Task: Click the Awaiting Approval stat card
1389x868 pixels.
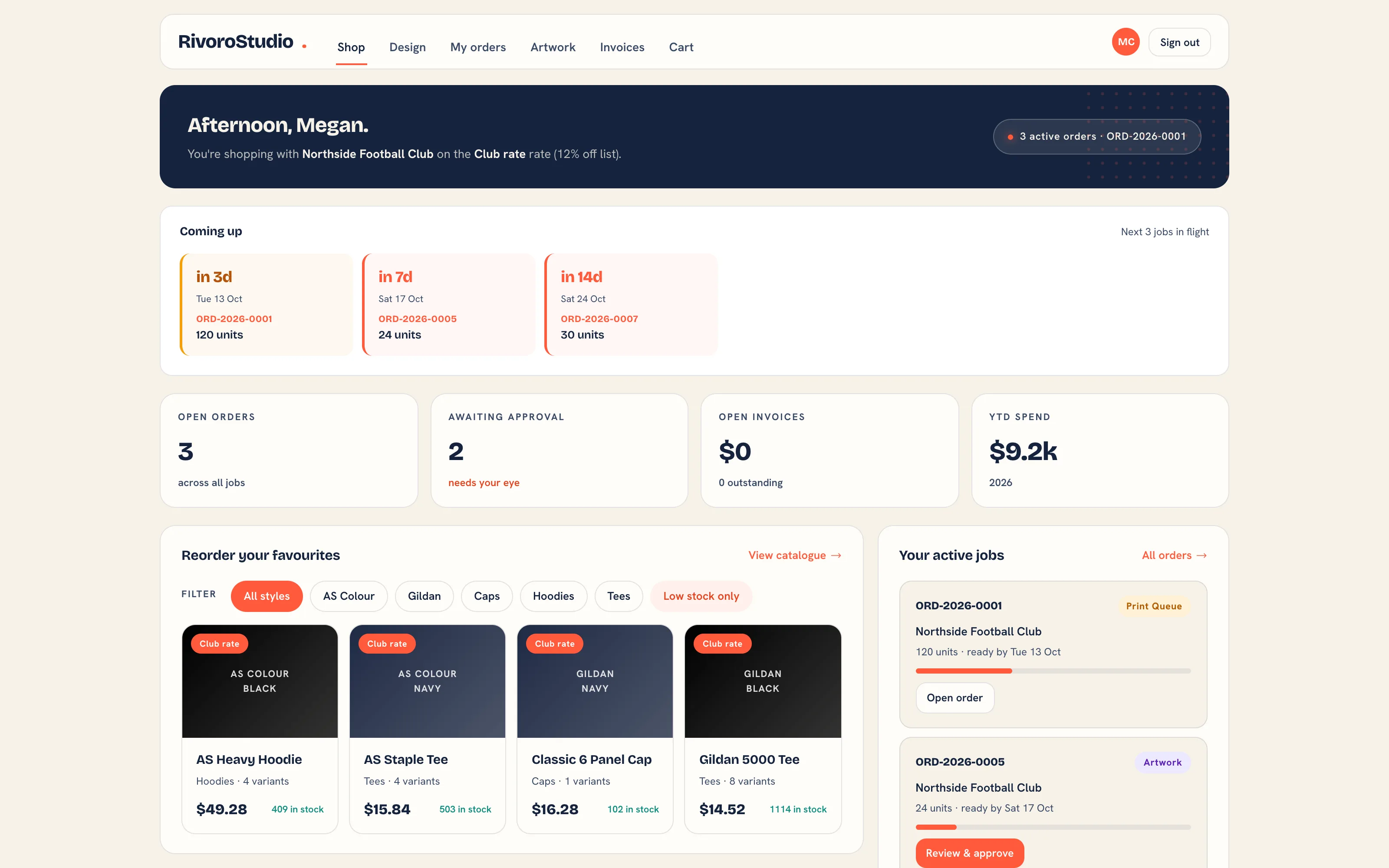Action: point(559,450)
